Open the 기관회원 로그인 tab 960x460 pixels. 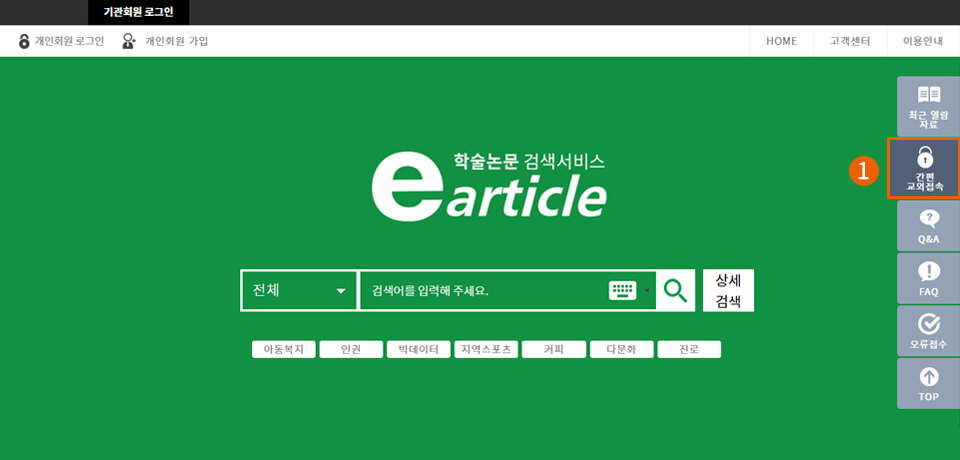[138, 12]
